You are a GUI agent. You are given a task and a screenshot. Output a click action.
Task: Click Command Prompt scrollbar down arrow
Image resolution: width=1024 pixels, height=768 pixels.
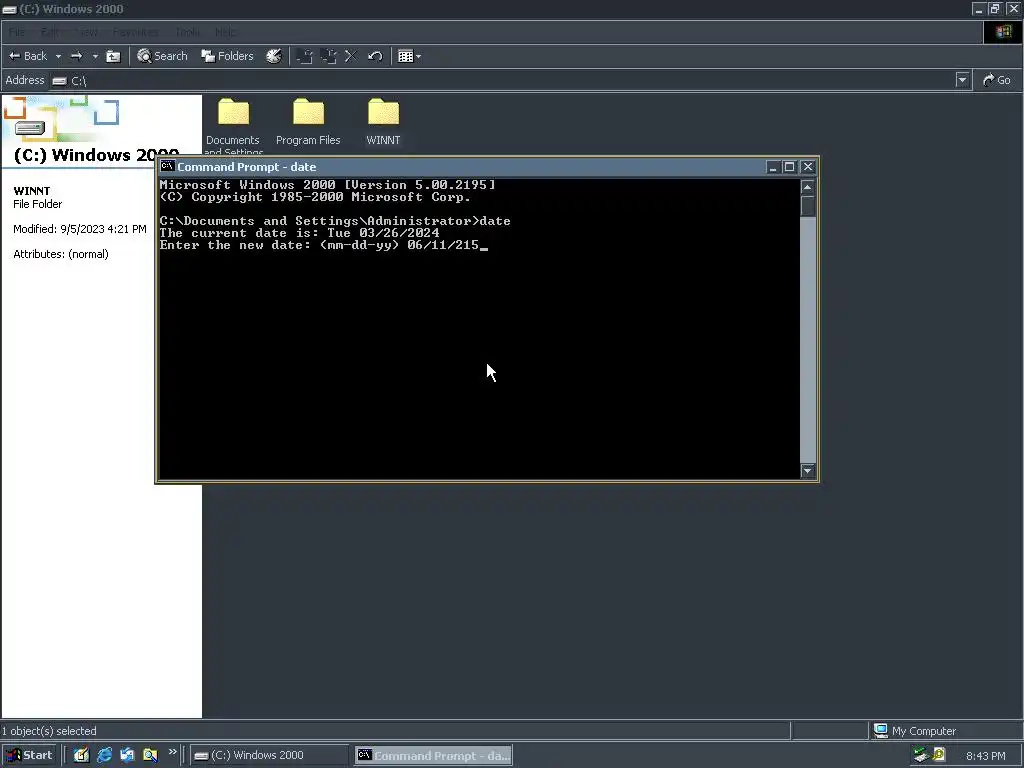pos(808,471)
